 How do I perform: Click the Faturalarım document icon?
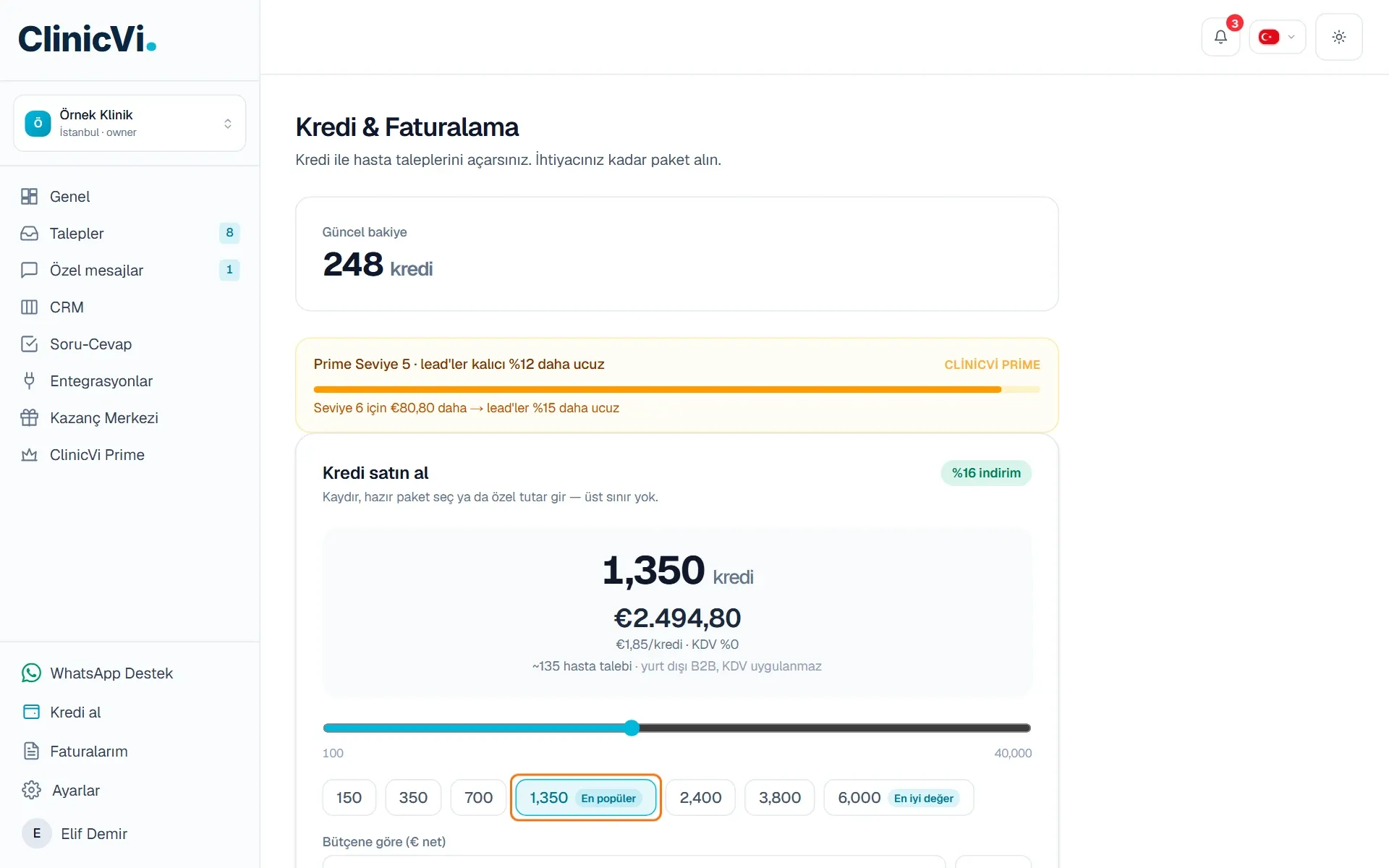31,752
